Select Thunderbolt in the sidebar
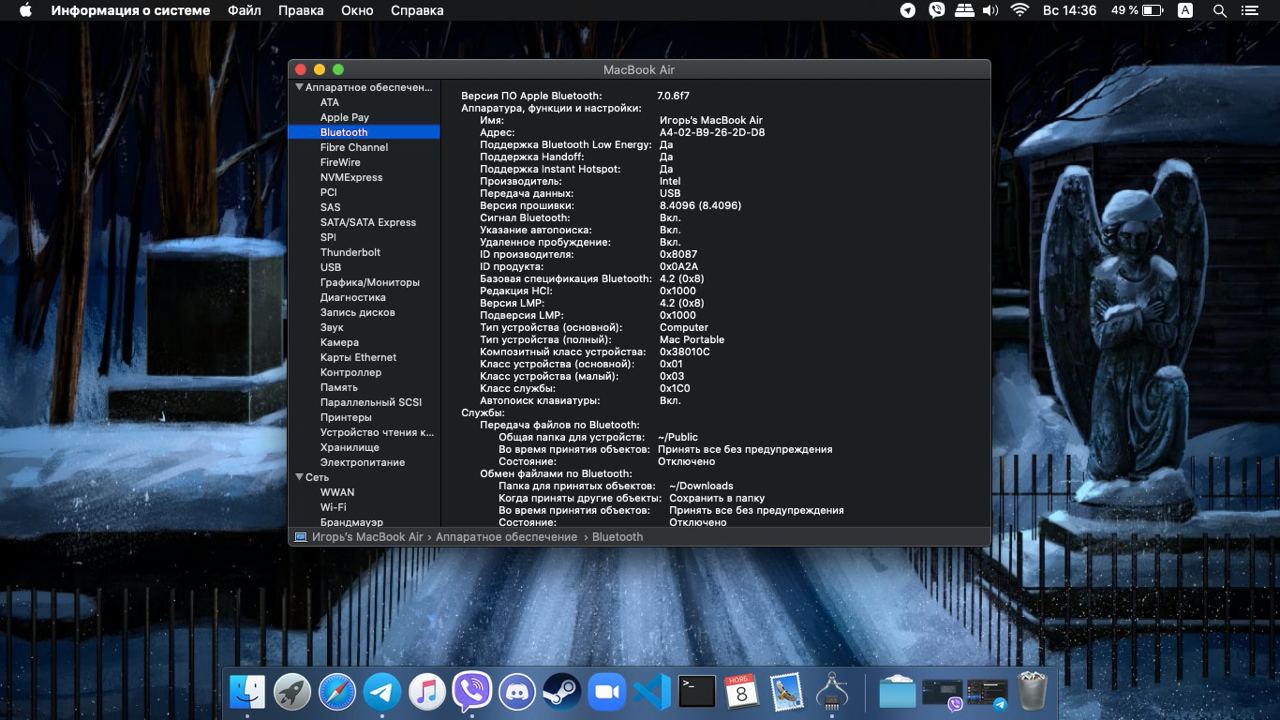Screen dimensions: 1280x720 pyautogui.click(x=350, y=252)
